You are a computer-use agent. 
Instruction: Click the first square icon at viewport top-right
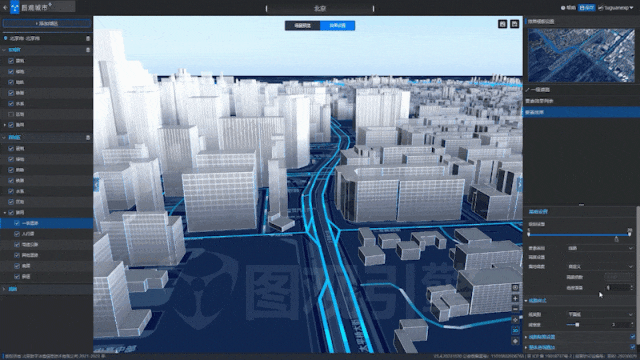click(502, 24)
